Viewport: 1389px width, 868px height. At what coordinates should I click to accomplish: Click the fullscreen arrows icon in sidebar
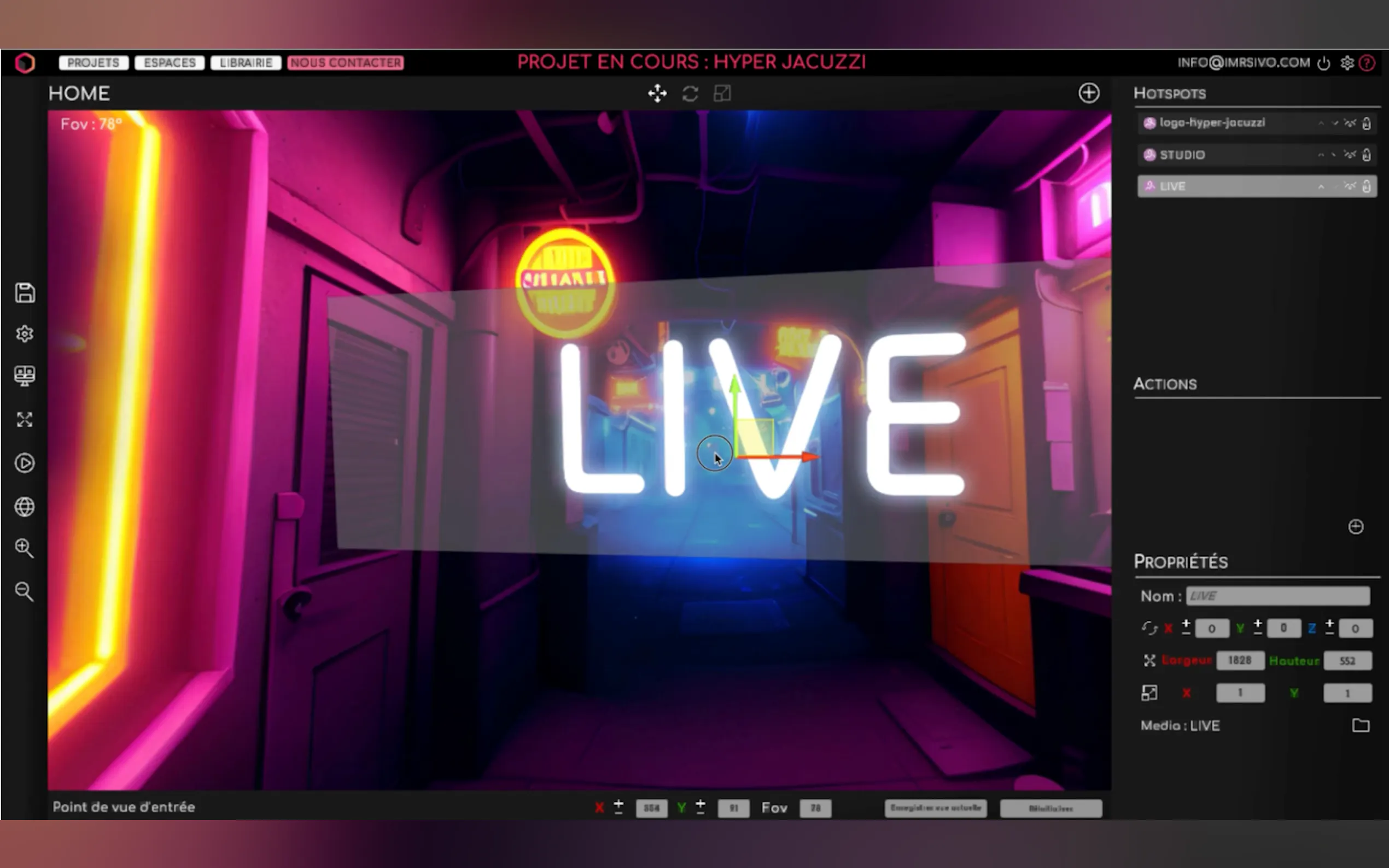click(24, 420)
